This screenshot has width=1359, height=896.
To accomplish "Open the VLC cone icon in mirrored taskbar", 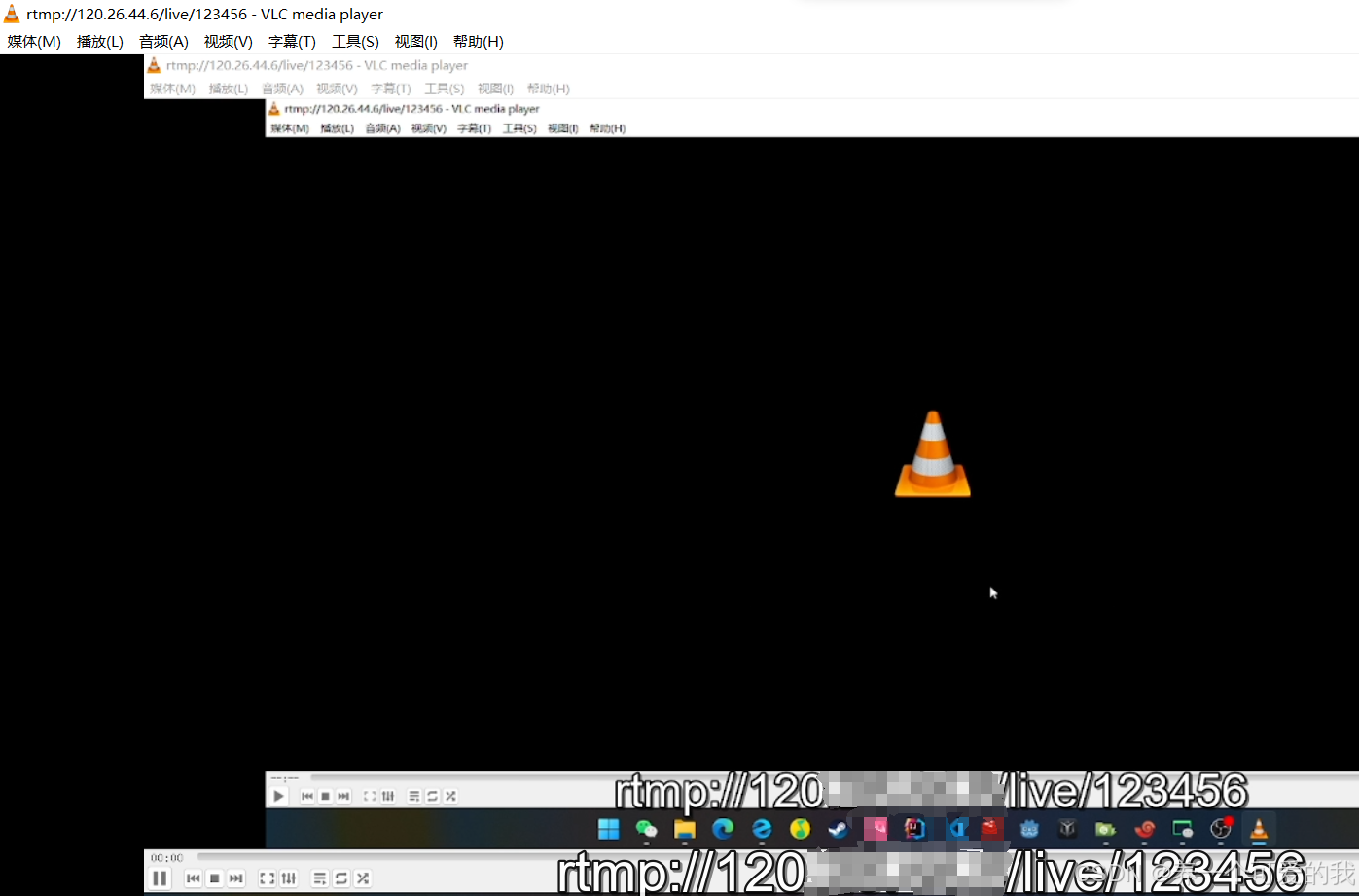I will (1259, 829).
